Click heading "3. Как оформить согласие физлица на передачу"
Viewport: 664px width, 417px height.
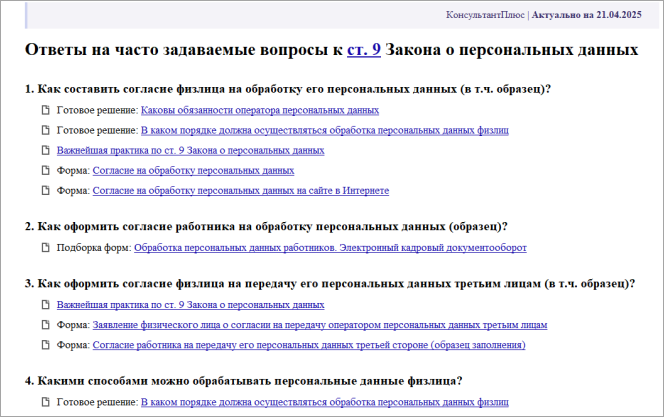tap(330, 284)
